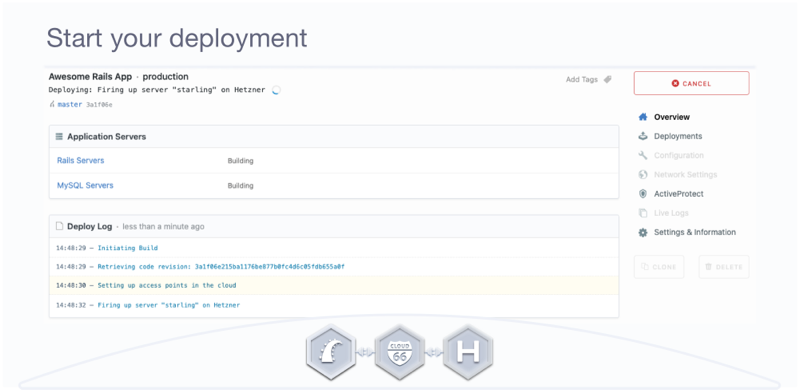Click the Application Servers heading
Screen dimensions: 800x390
point(107,137)
